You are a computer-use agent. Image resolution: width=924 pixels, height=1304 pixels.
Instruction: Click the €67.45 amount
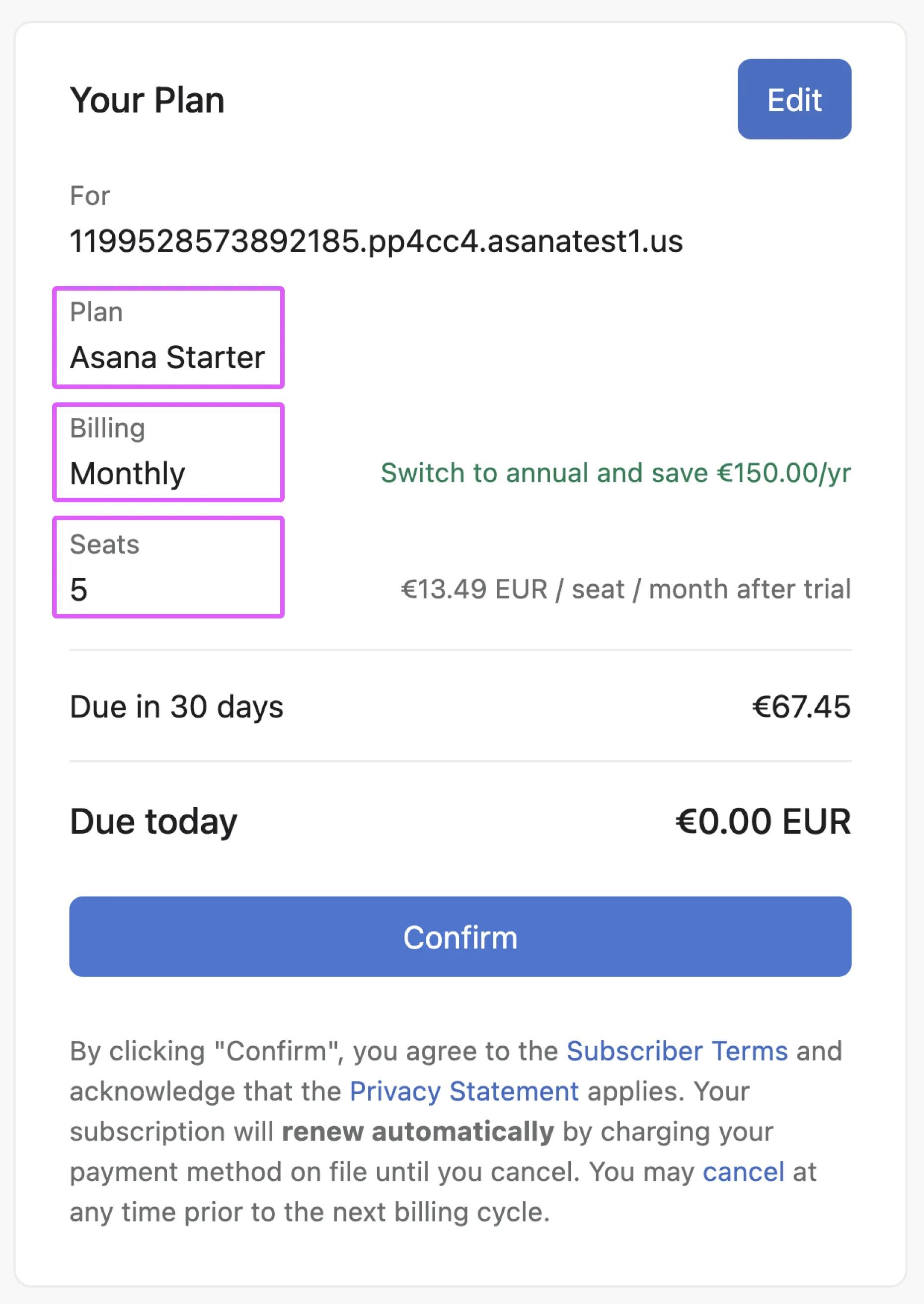800,706
